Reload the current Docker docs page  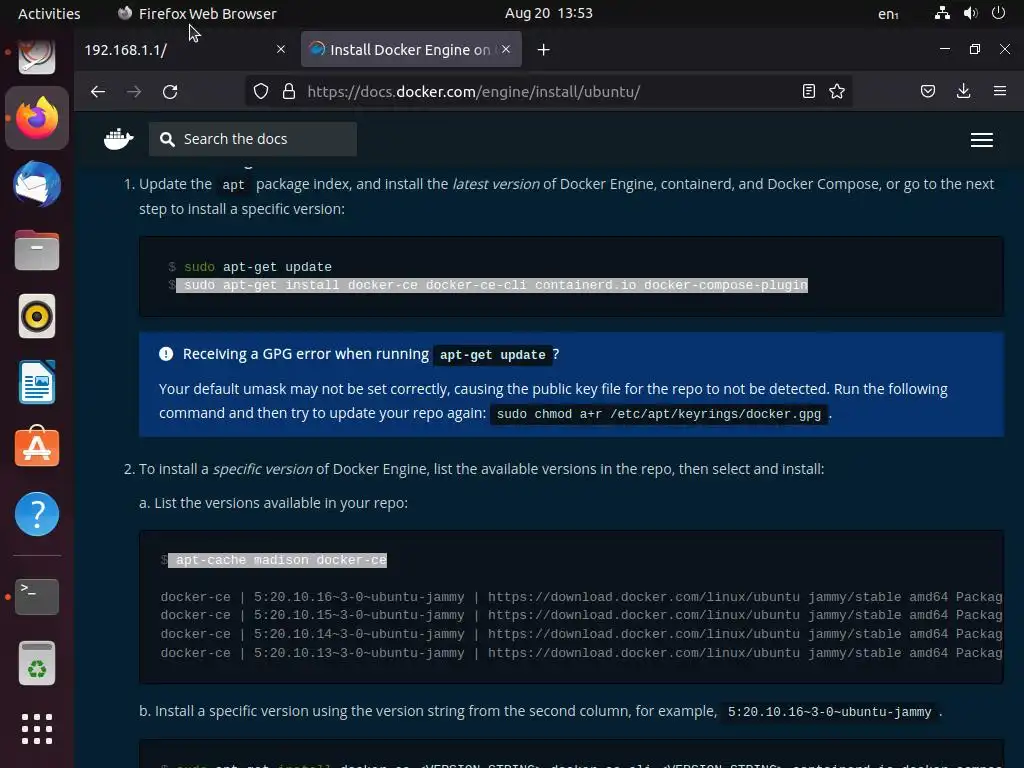click(170, 91)
